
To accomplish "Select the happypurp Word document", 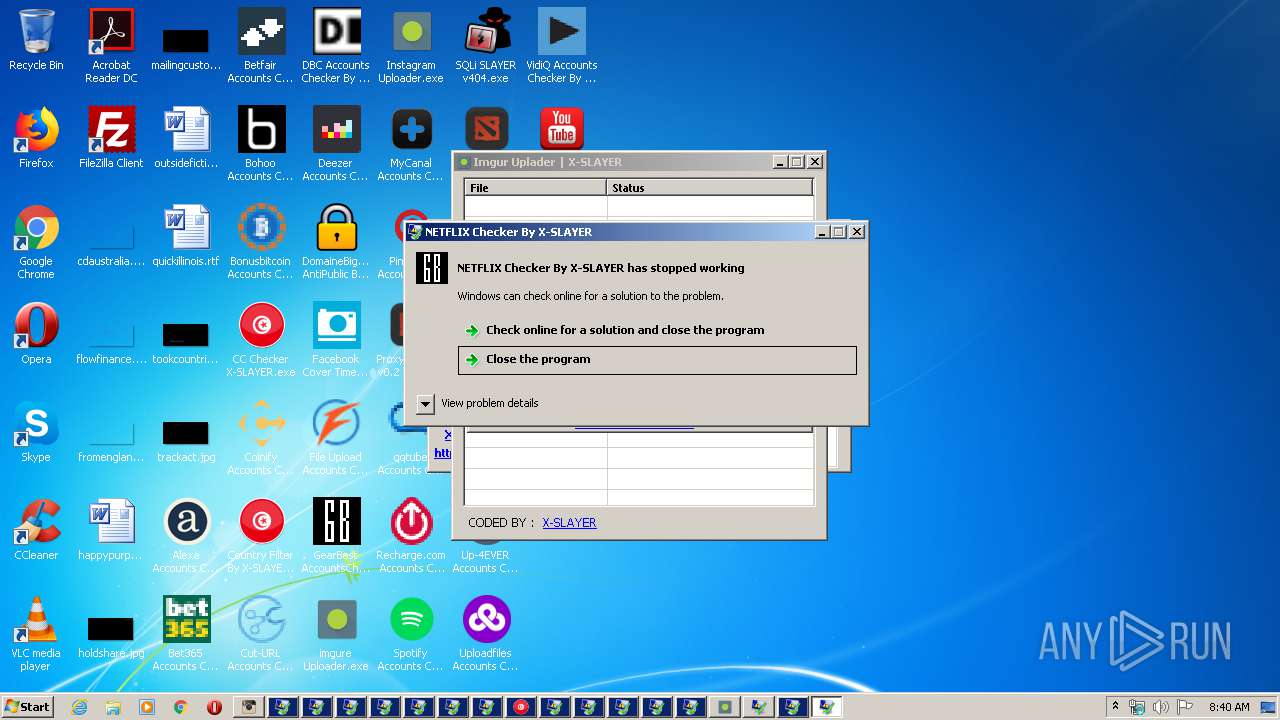I will click(x=111, y=530).
